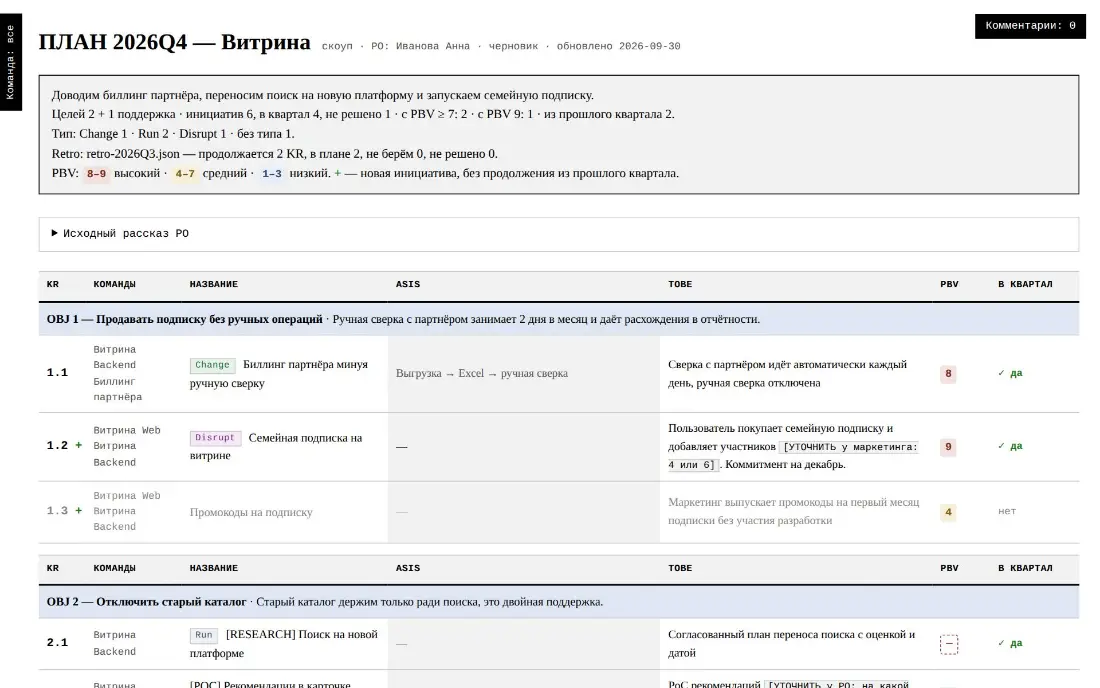Screen dimensions: 1100x688
Task: Click the В КВАРТАЛ column header above OBJ 2
Action: [x=1025, y=569]
